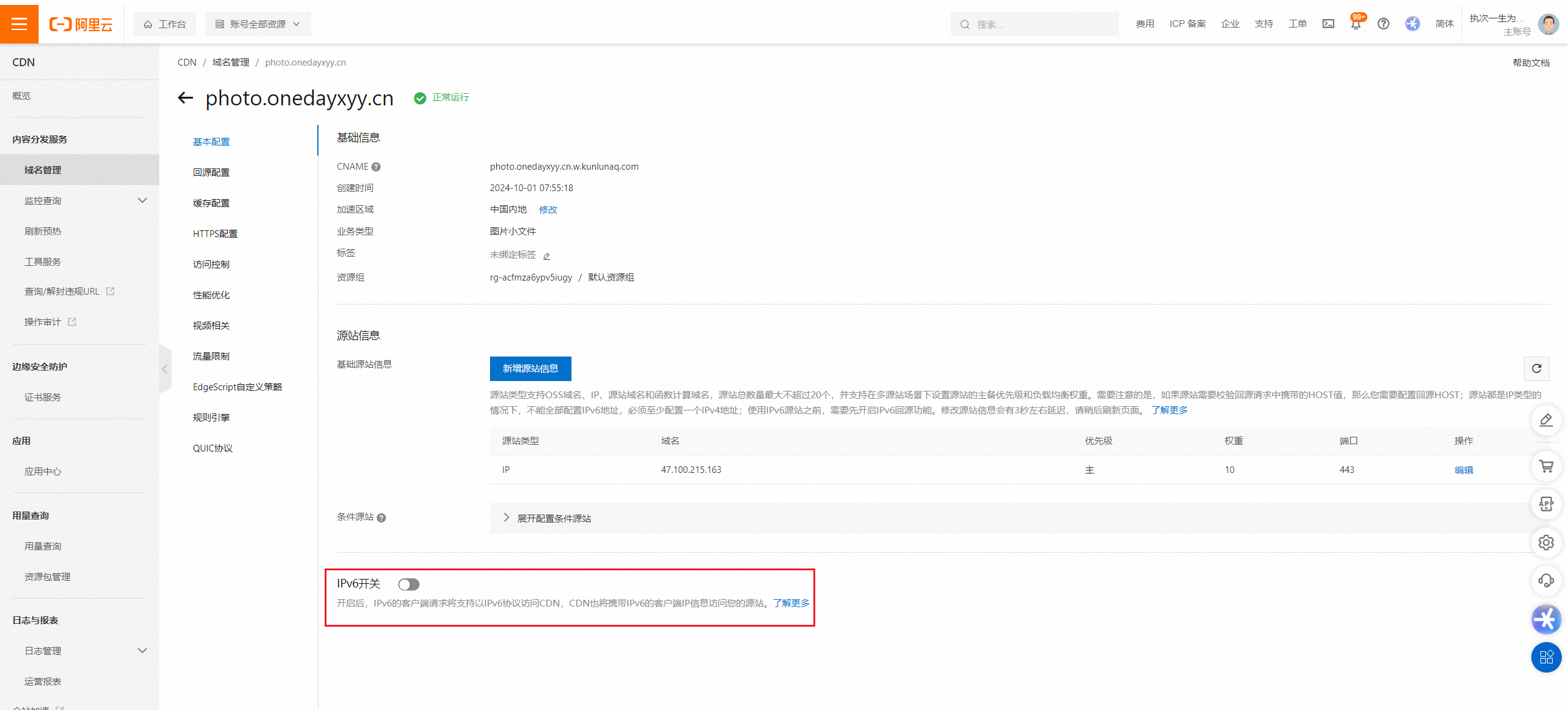Open the AI assistant icon in header
1568x710 pixels.
click(1412, 24)
